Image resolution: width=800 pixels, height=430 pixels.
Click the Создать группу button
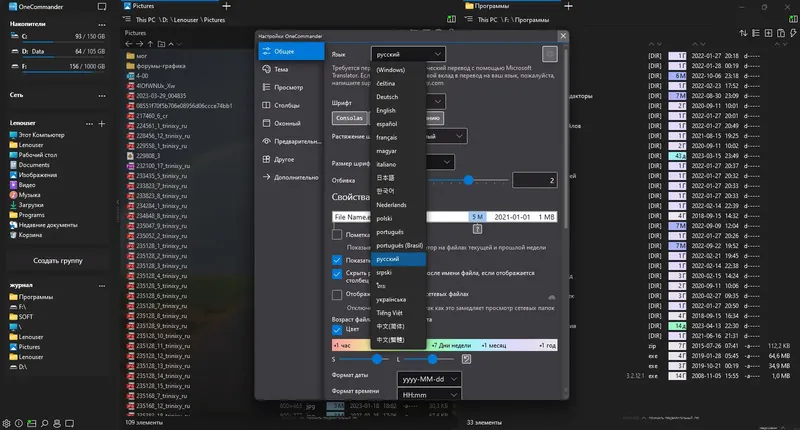click(x=58, y=261)
